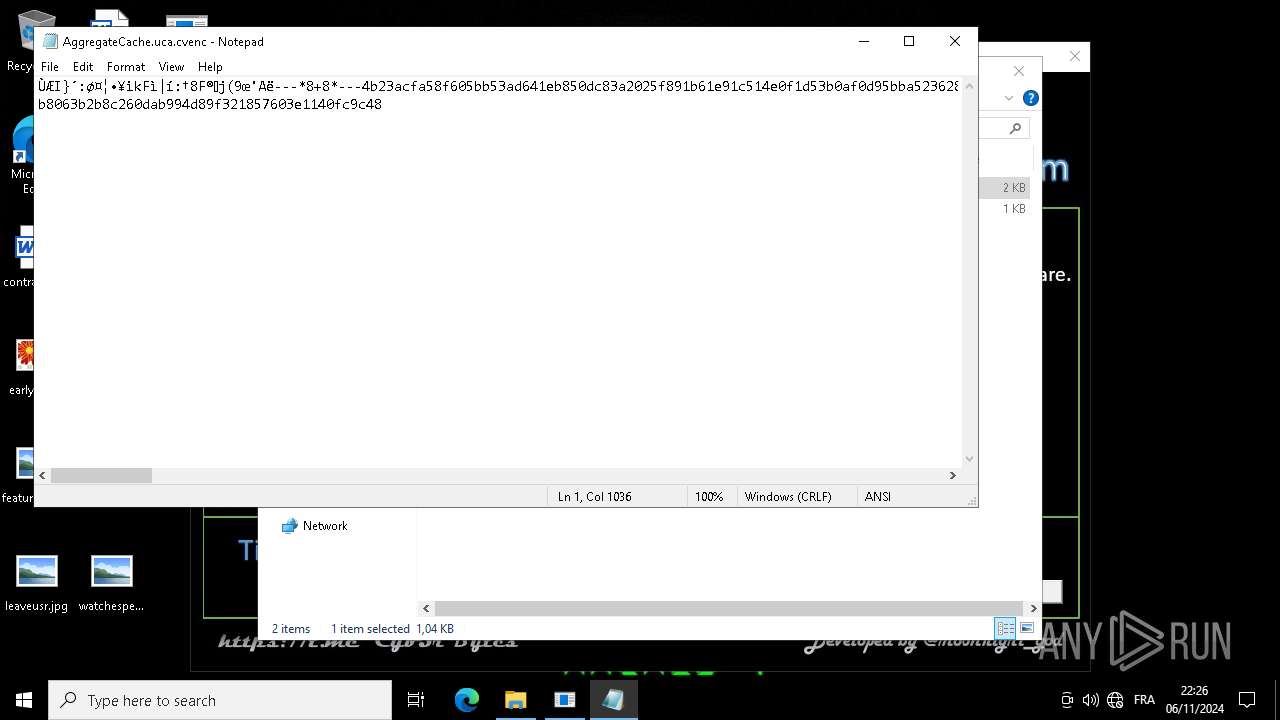
Task: Open watchespe... desktop image file
Action: coord(111,584)
